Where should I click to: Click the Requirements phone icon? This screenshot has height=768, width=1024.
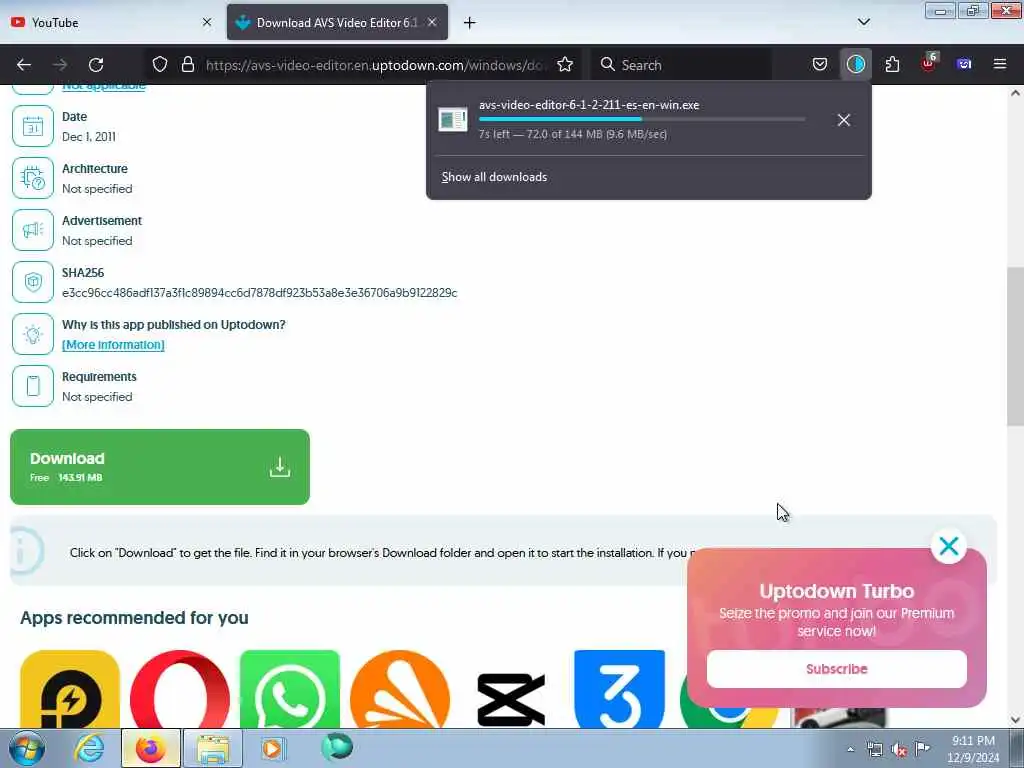point(33,386)
